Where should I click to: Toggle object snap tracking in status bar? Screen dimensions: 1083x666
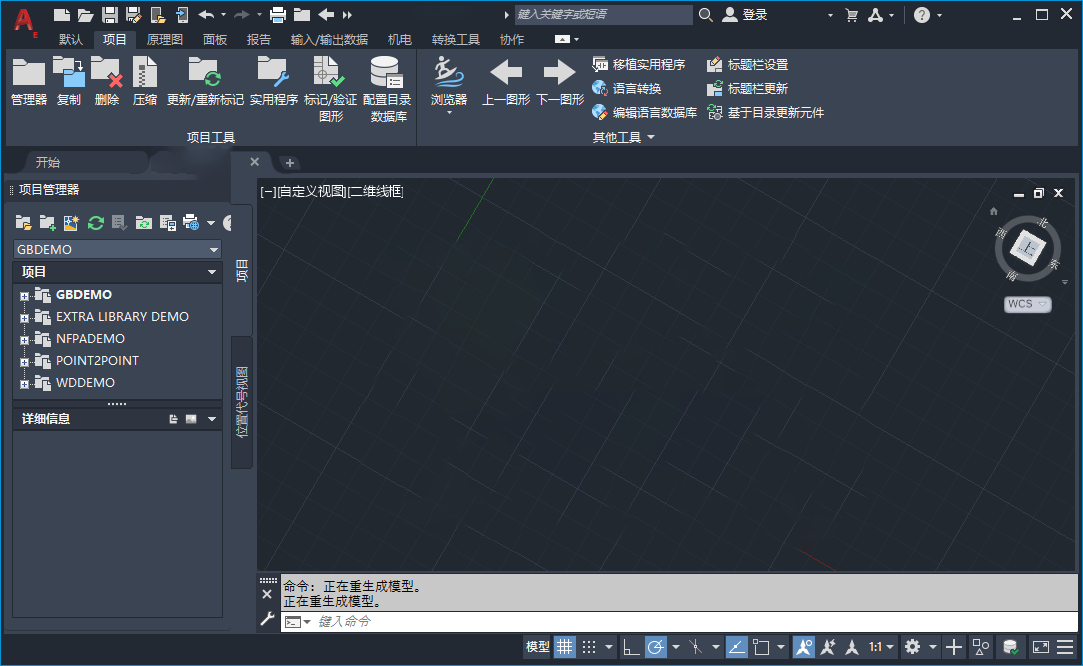[x=736, y=647]
